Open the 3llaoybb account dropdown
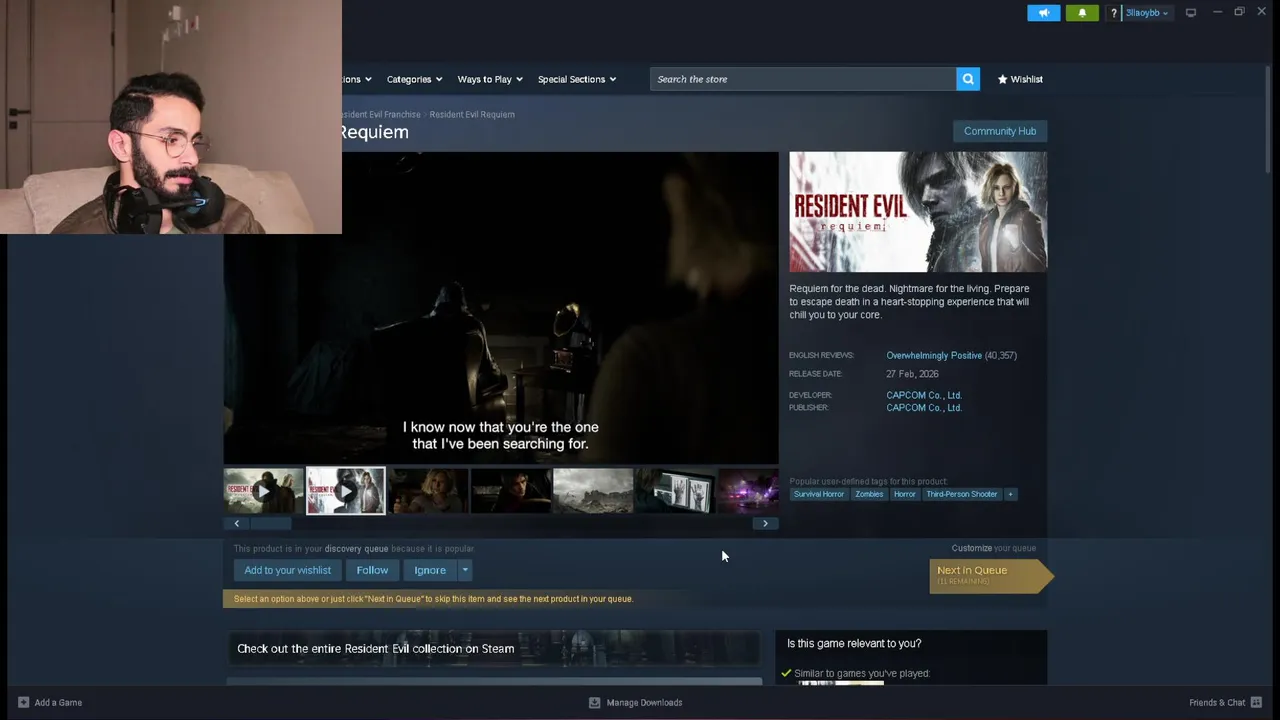The image size is (1280, 720). point(1147,13)
